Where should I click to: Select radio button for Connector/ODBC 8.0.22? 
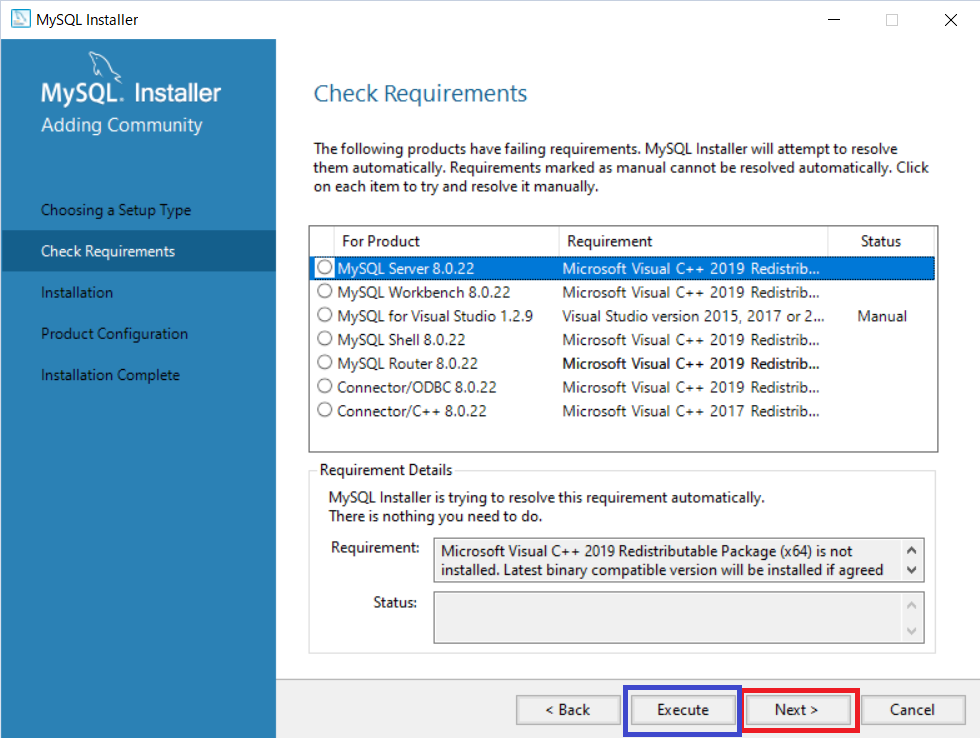click(324, 386)
